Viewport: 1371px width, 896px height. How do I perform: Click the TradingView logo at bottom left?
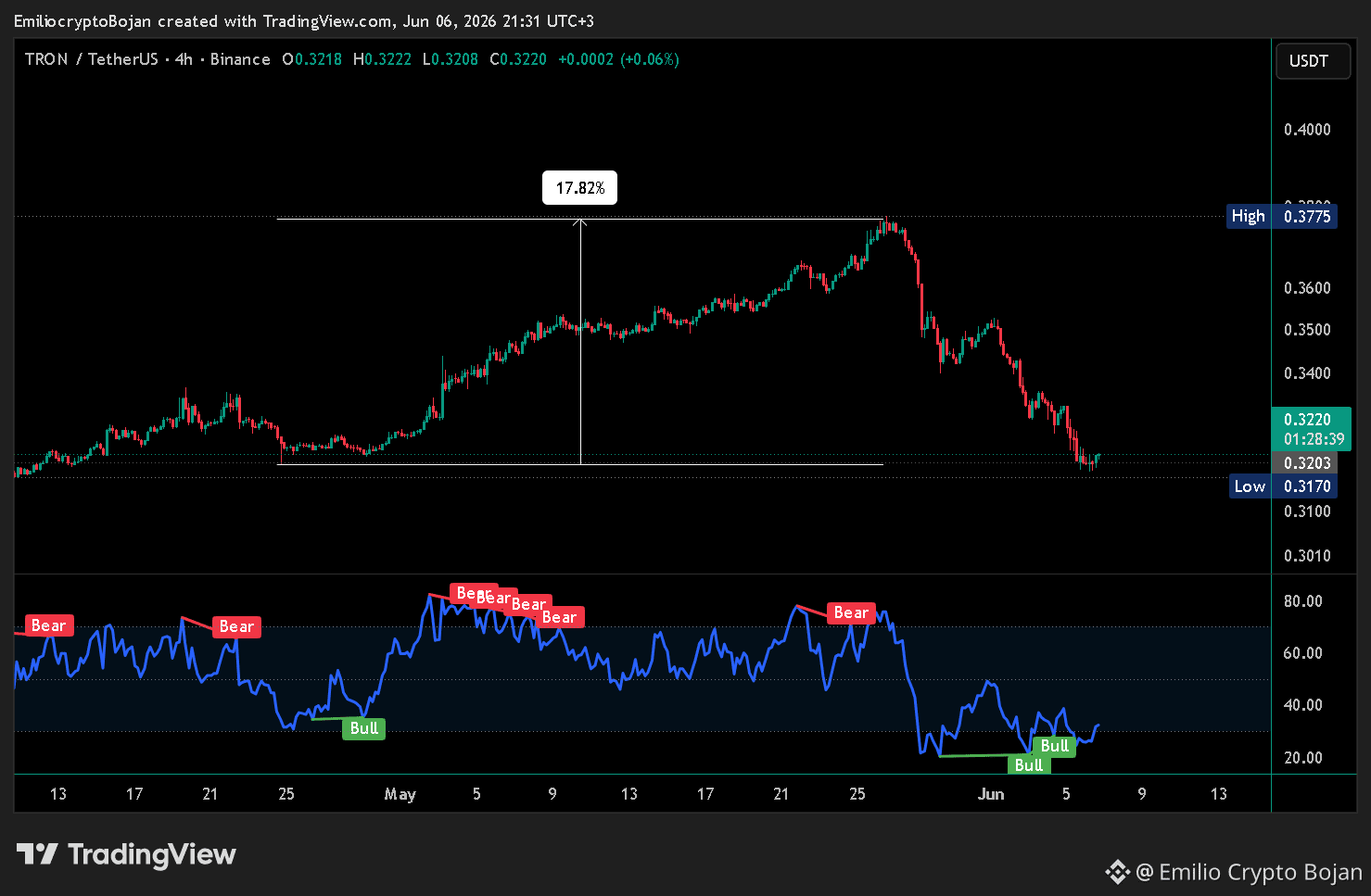(126, 854)
